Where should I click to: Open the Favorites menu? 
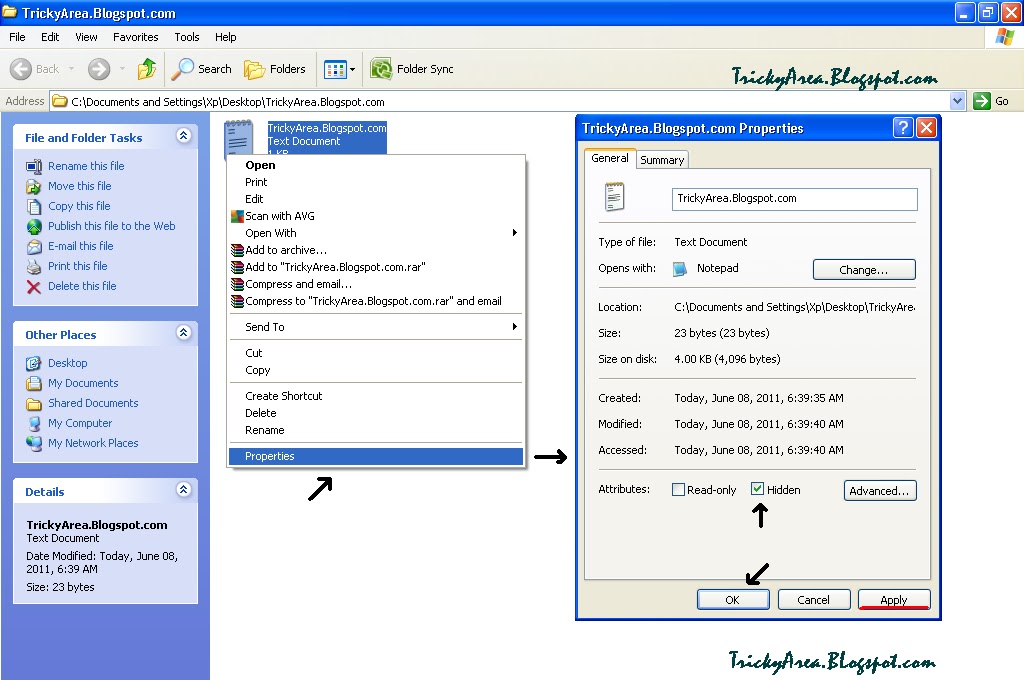tap(135, 37)
